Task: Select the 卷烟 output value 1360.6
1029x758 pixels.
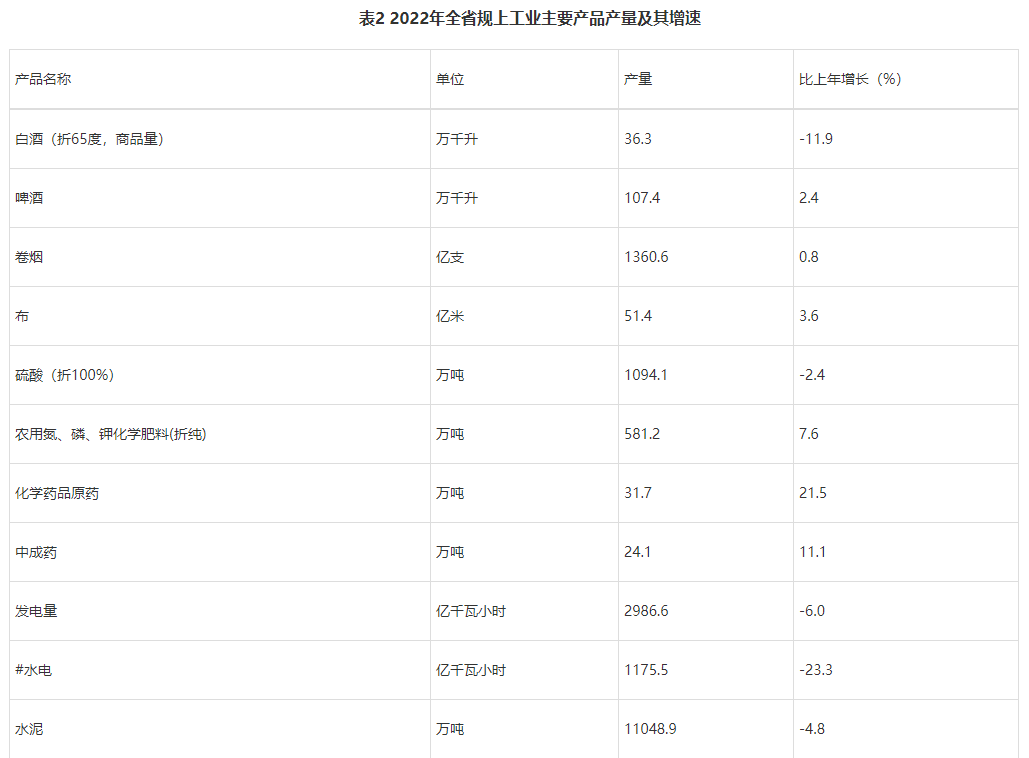Action: (x=646, y=257)
